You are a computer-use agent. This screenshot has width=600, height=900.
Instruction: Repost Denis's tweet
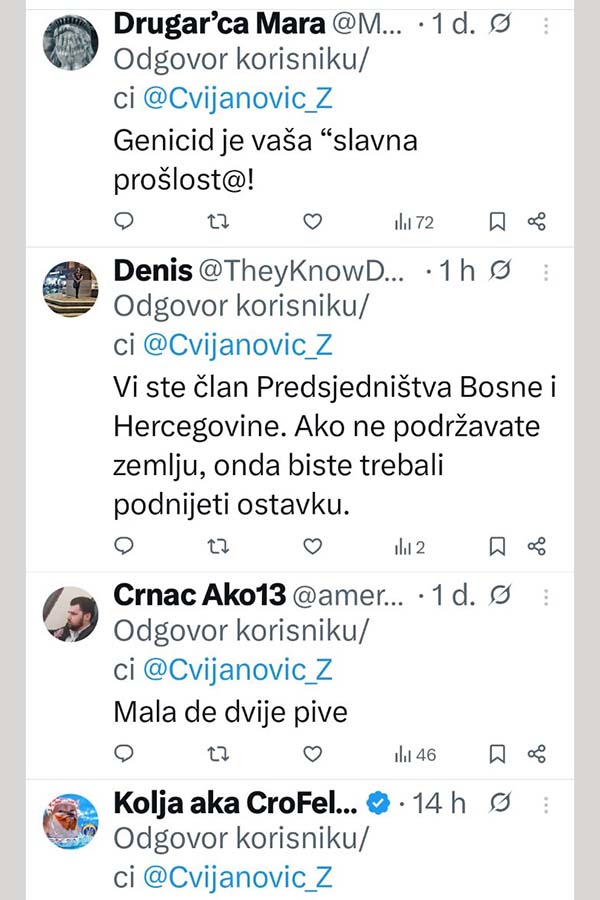tap(217, 546)
